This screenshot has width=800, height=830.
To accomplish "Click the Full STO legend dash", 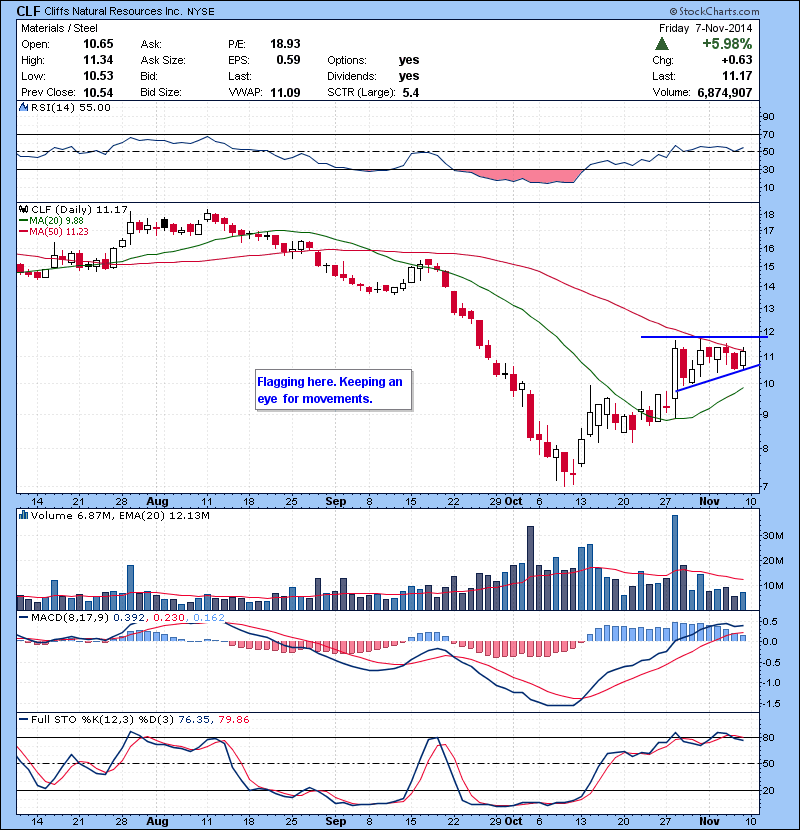I will 24,719.
